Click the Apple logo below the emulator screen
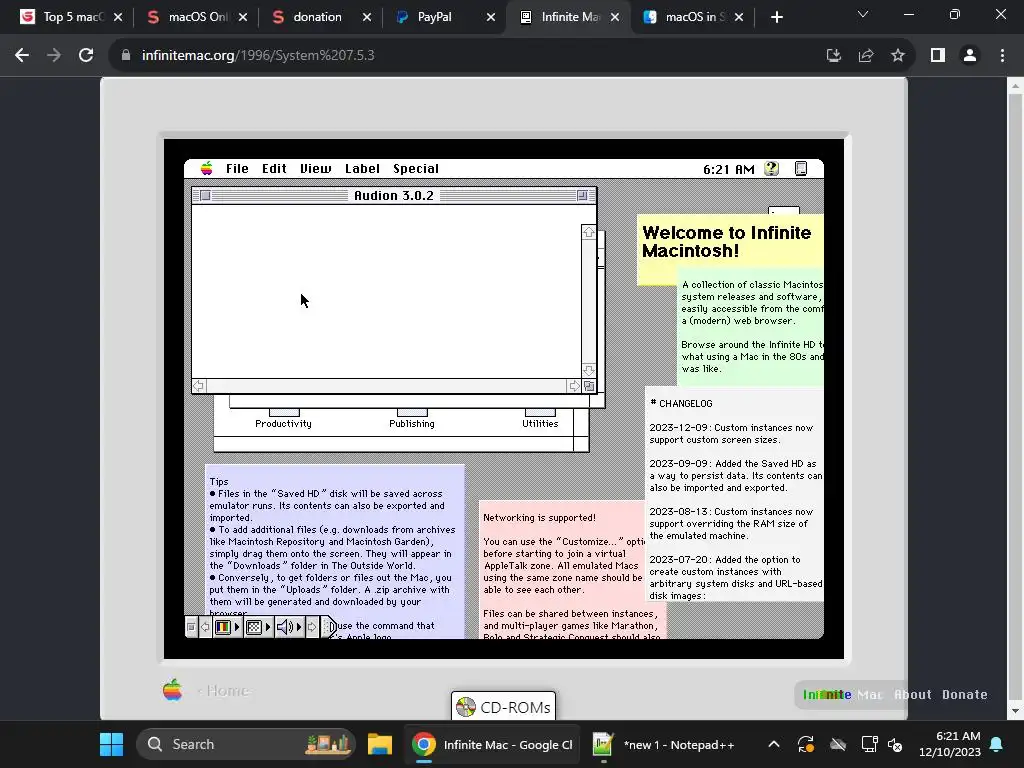 click(x=173, y=690)
